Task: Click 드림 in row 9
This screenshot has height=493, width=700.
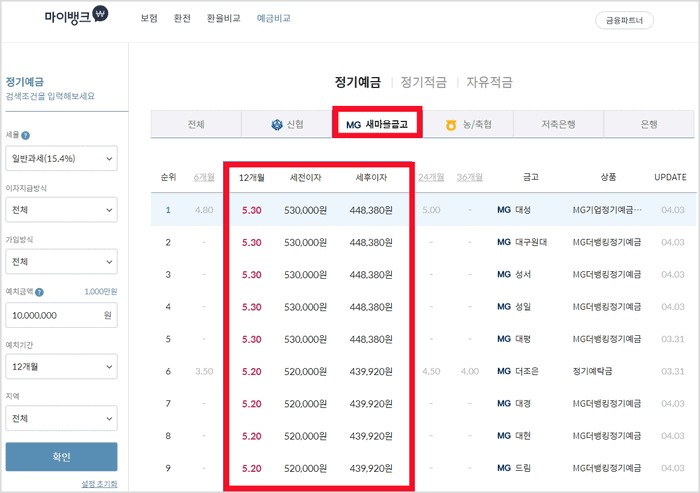Action: [x=523, y=468]
